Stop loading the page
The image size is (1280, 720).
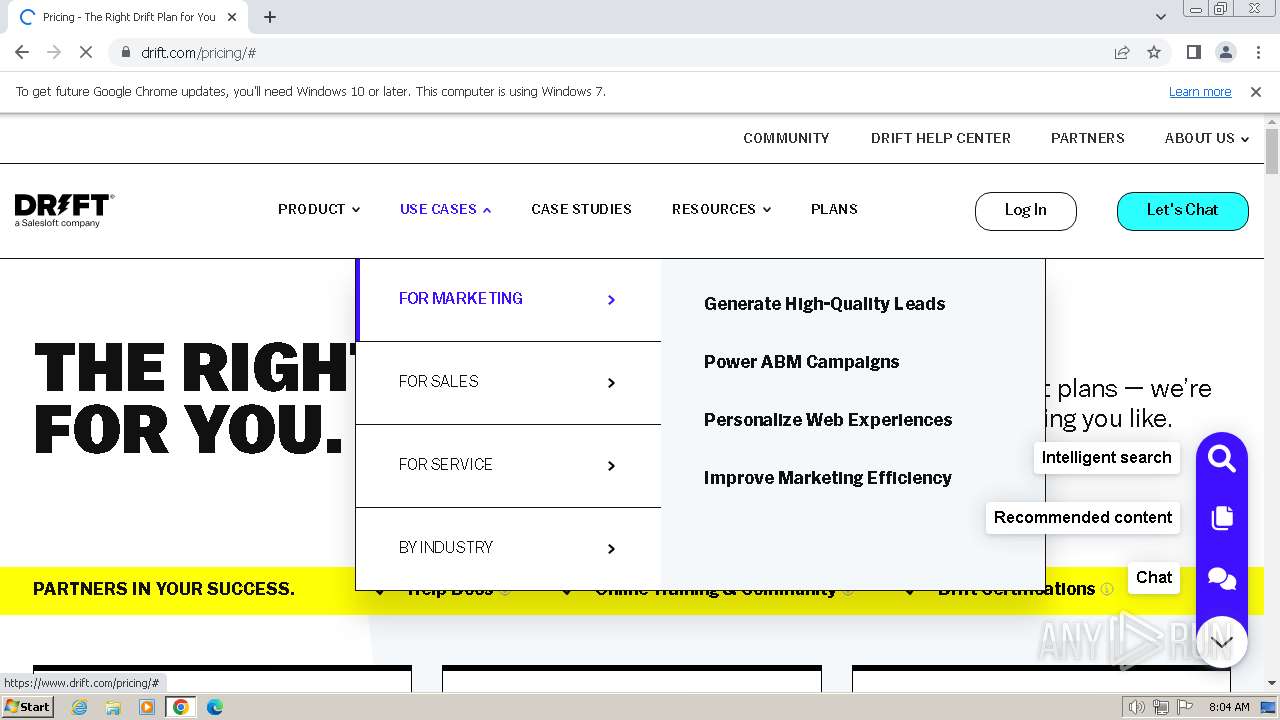[85, 52]
